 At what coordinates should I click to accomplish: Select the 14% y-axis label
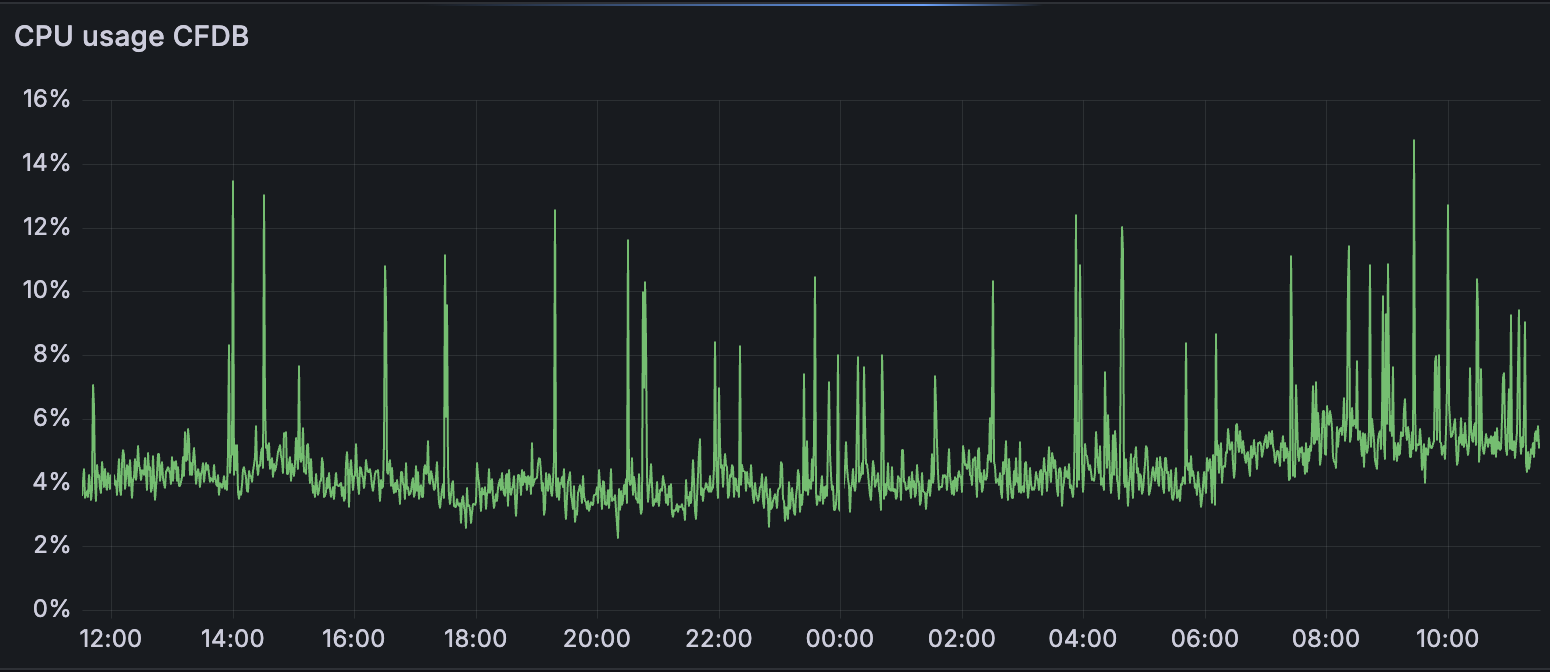[46, 164]
